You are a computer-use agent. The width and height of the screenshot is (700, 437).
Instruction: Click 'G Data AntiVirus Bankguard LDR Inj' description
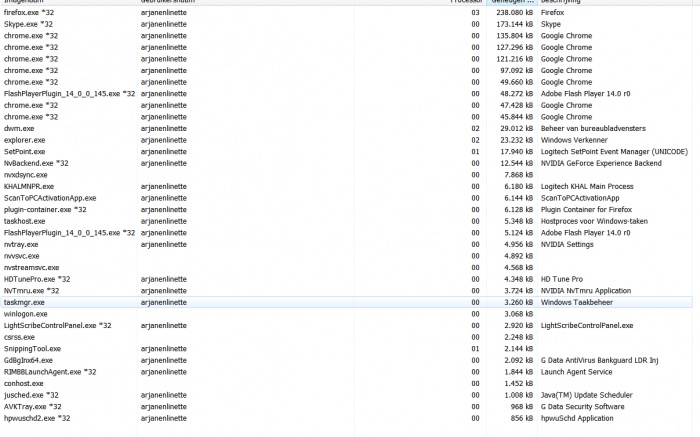tap(600, 361)
